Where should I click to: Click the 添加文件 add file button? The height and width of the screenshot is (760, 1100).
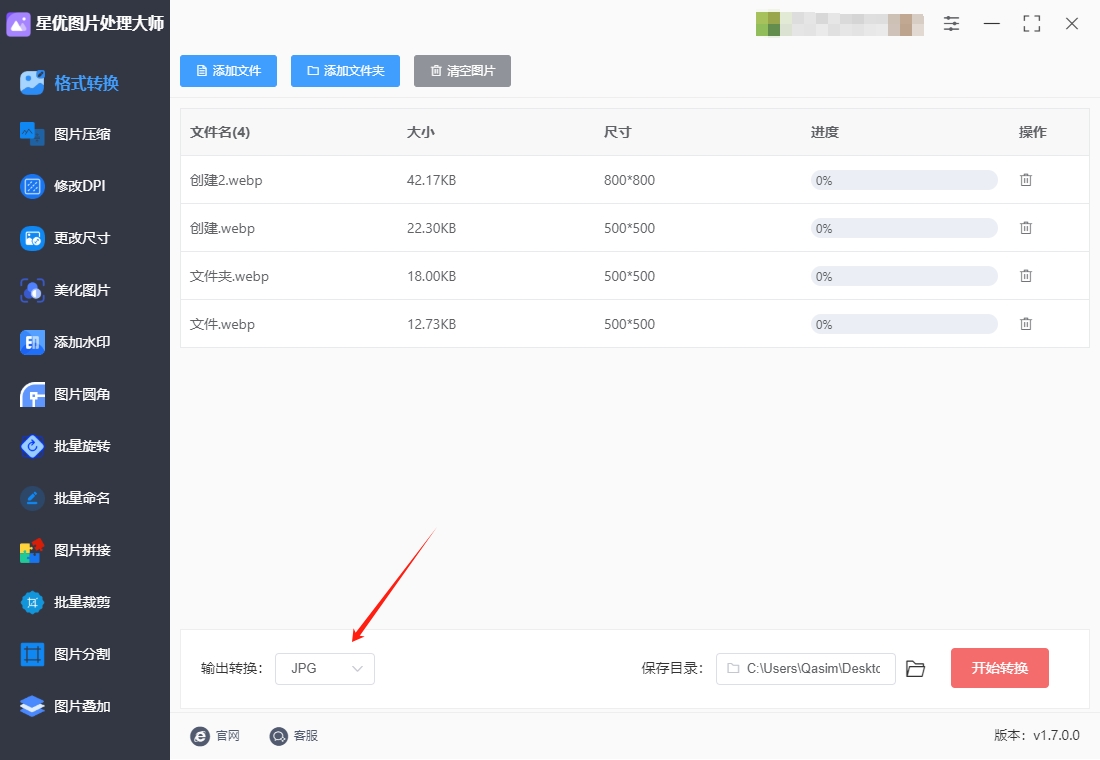(228, 71)
